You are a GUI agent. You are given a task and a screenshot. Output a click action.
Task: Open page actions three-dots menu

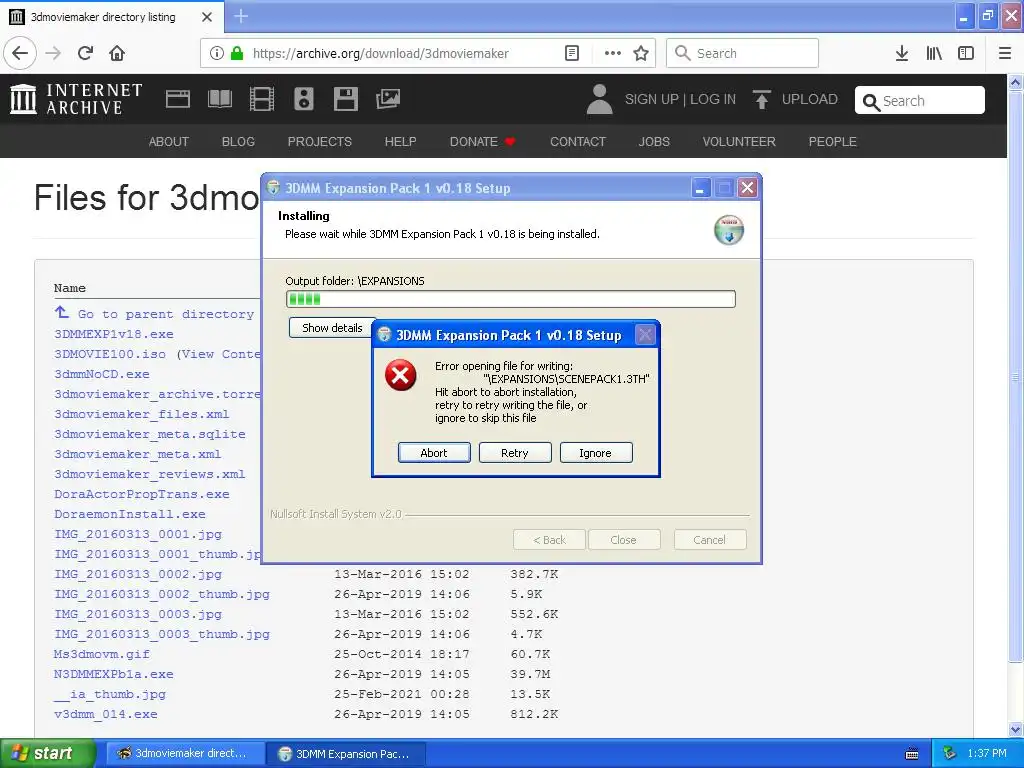tap(613, 53)
